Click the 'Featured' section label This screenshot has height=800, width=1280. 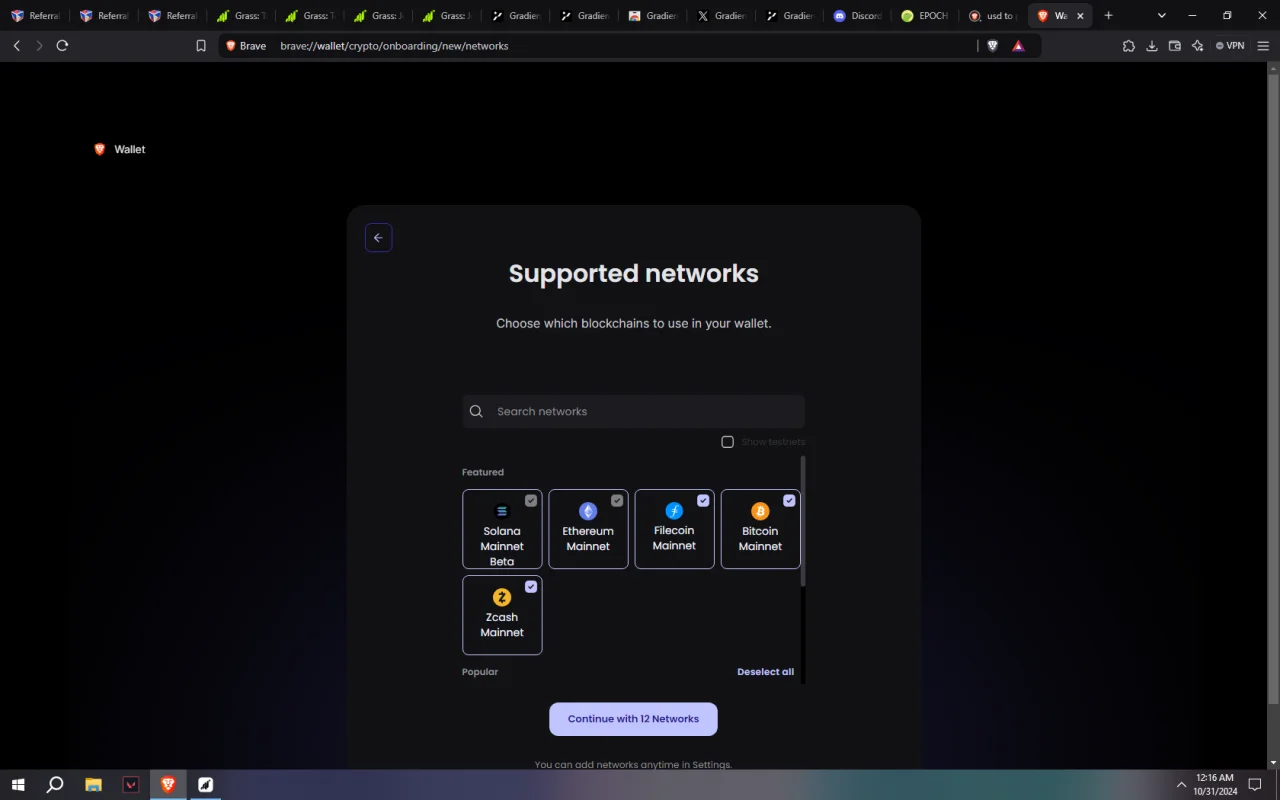click(x=483, y=472)
